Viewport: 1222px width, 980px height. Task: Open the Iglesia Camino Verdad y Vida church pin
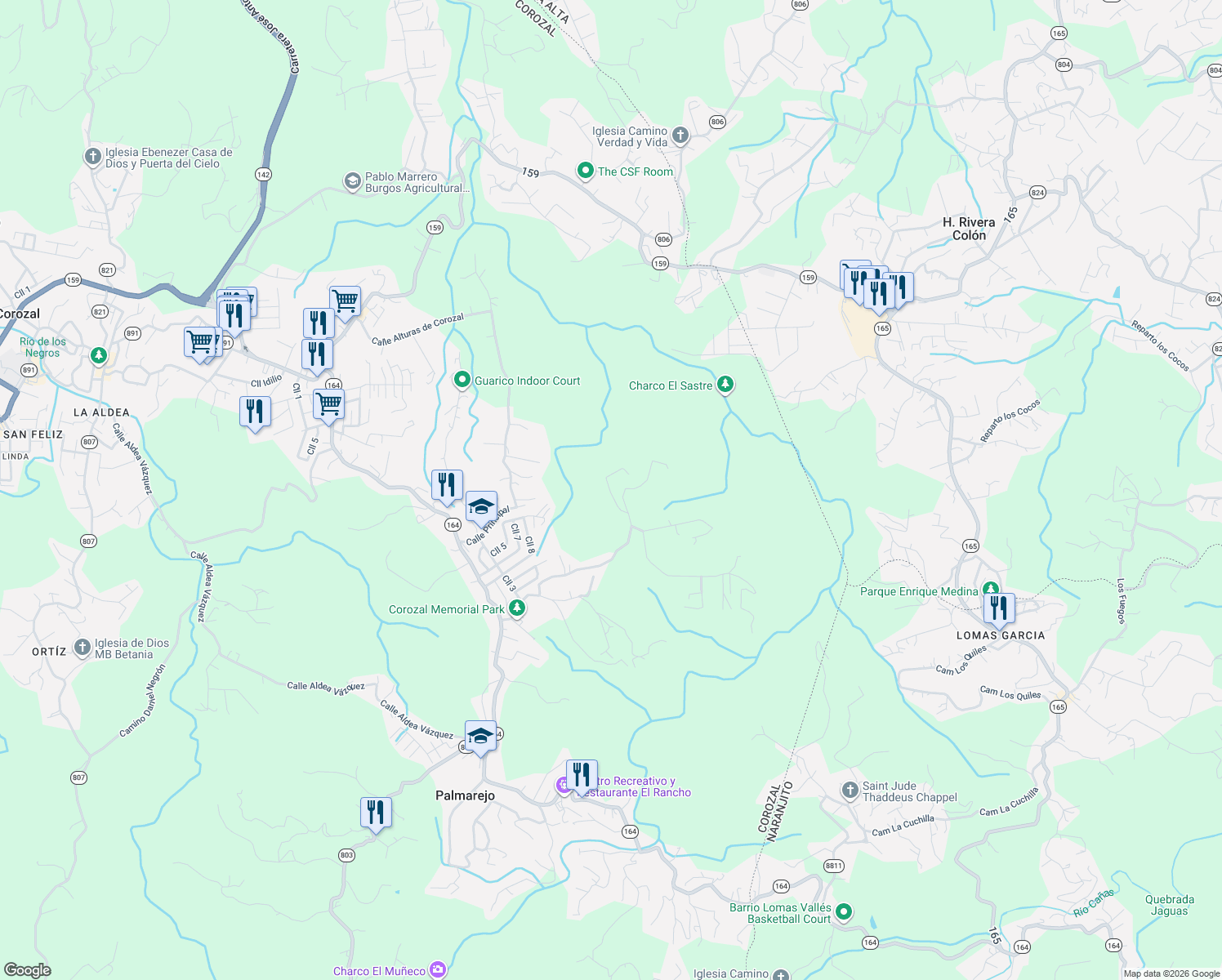tap(680, 136)
